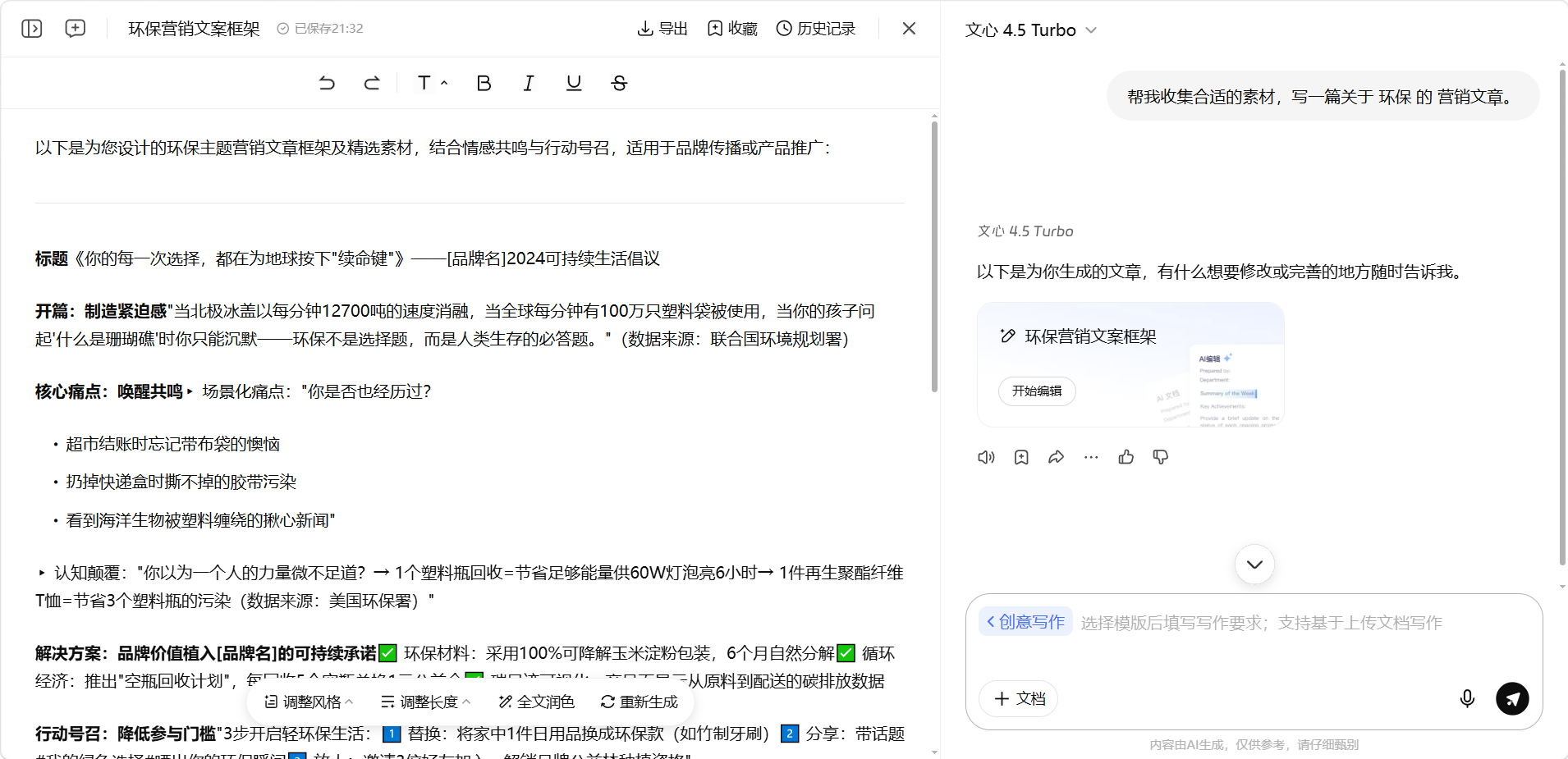Close the document editor panel
The height and width of the screenshot is (759, 1568).
(x=909, y=29)
